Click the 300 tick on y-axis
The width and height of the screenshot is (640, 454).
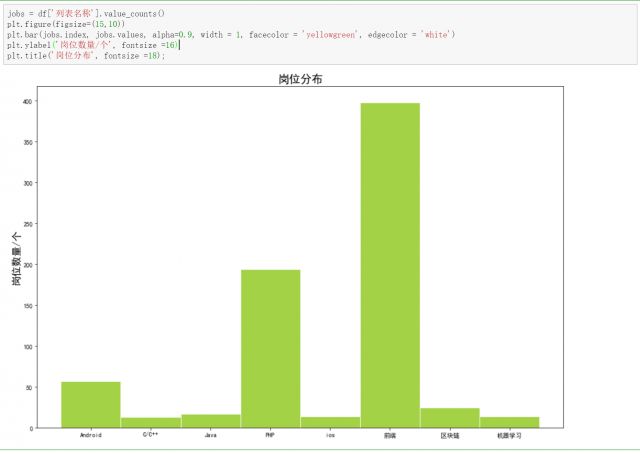pos(27,183)
